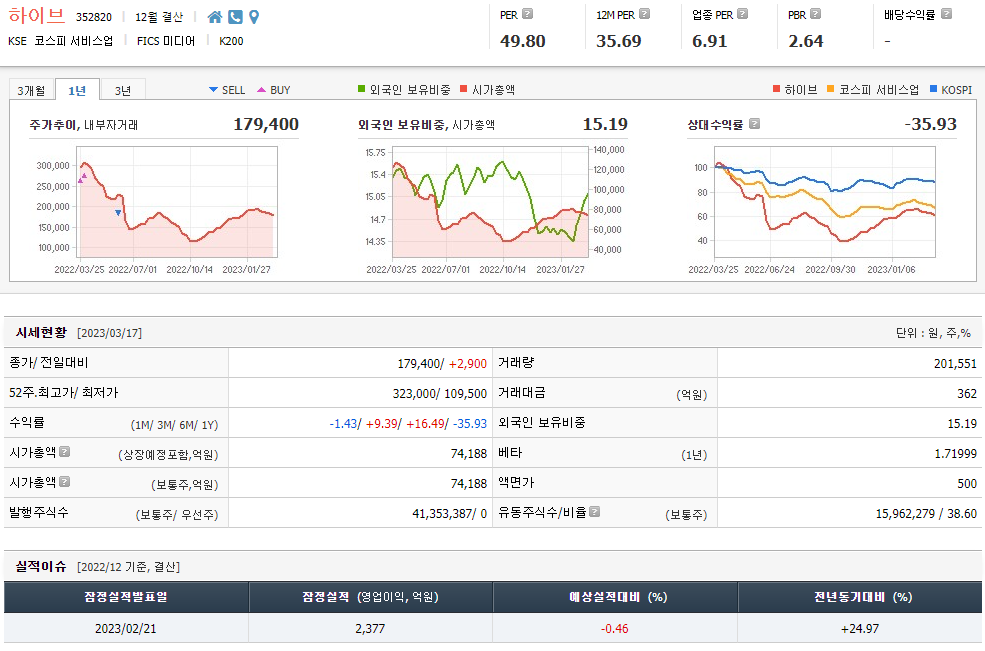Click the 52주 high/low value 323,000/ 109,500

click(x=440, y=393)
